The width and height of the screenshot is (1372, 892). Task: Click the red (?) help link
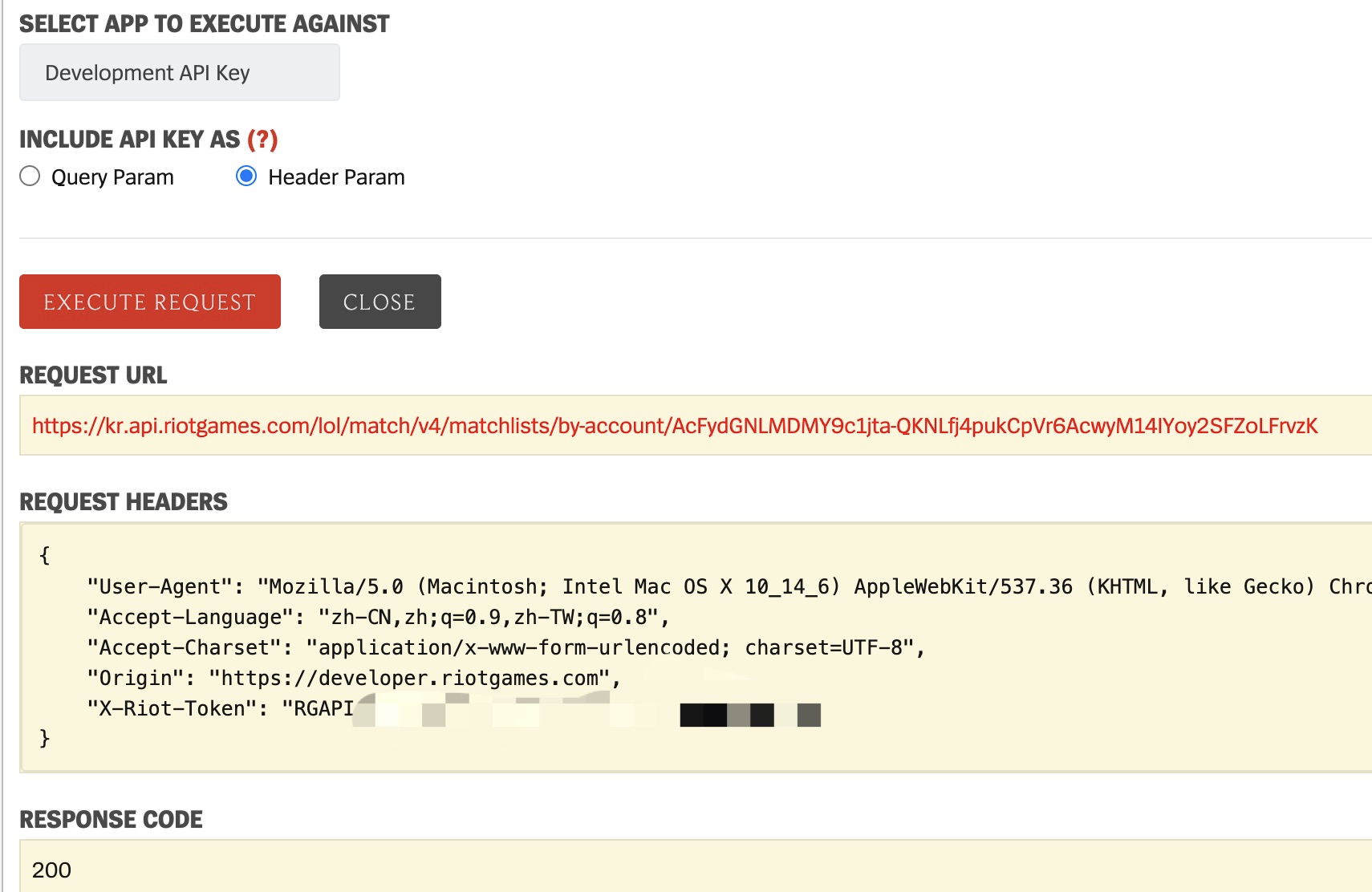point(262,140)
